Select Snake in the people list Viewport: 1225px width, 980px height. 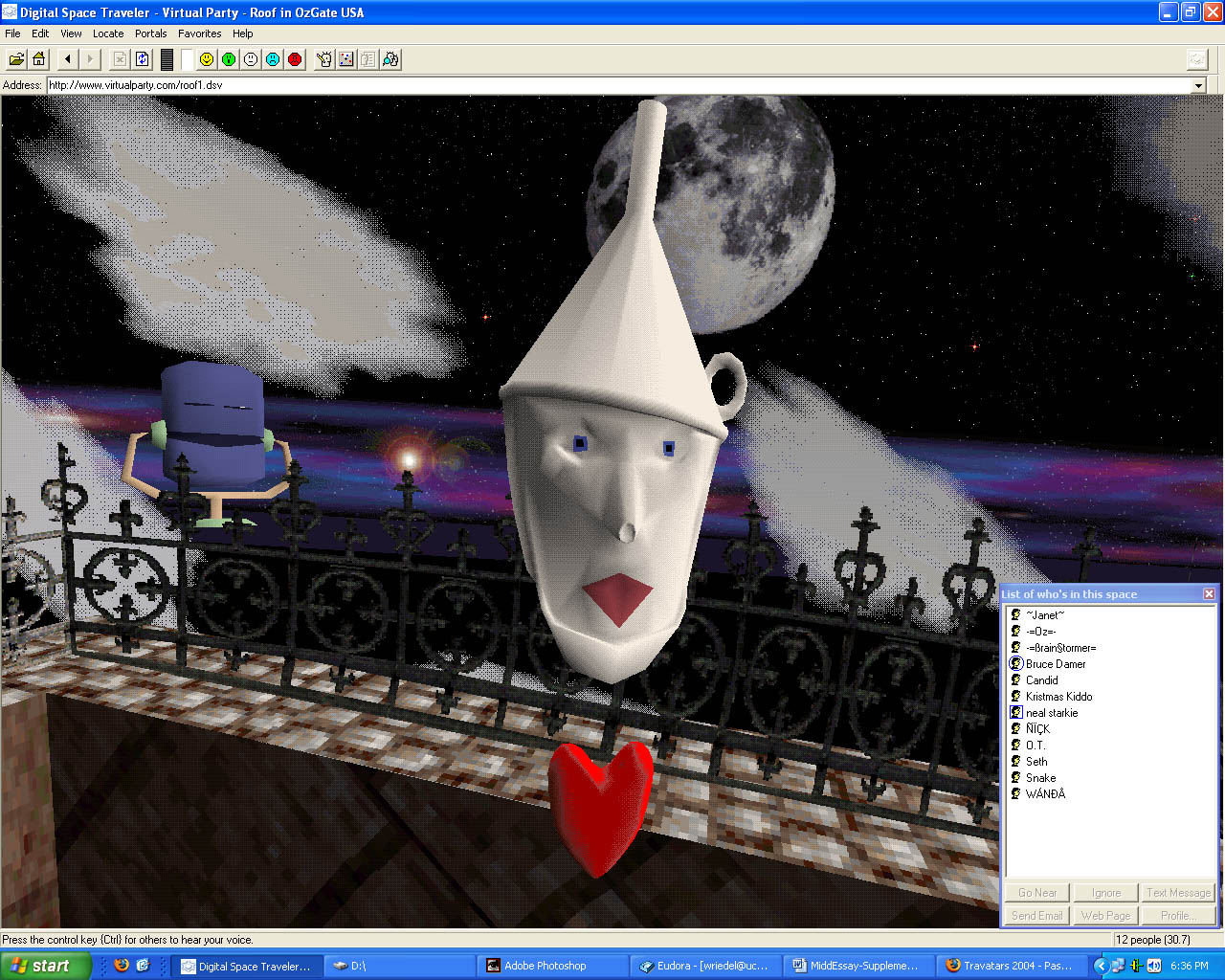pyautogui.click(x=1040, y=778)
